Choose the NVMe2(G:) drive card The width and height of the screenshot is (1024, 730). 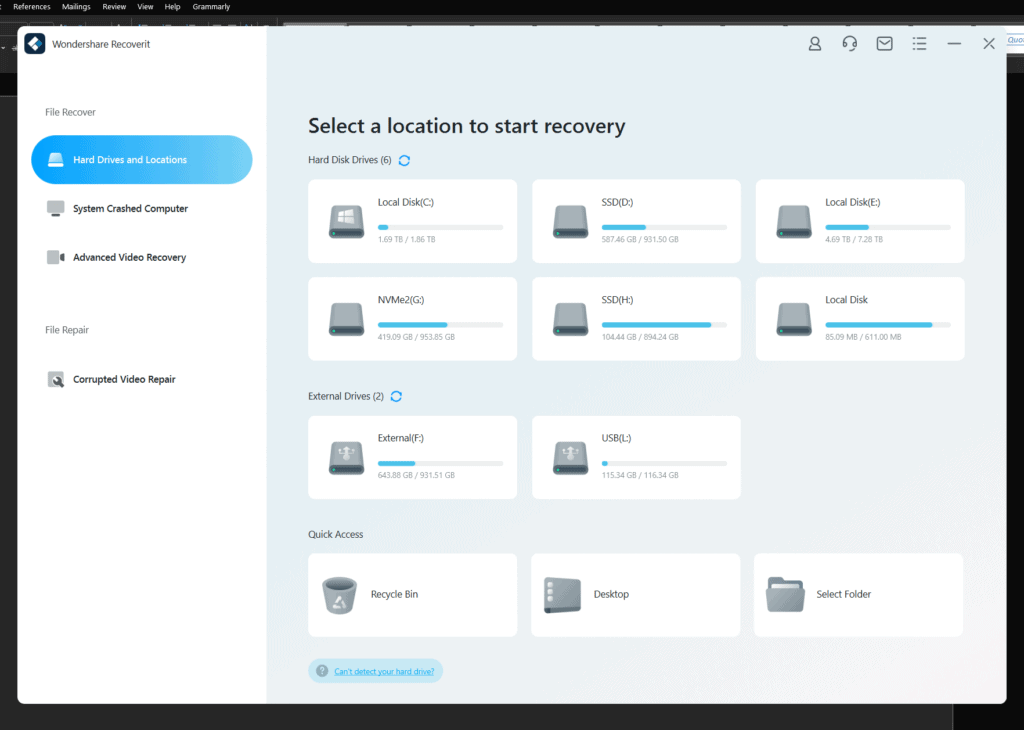coord(412,319)
